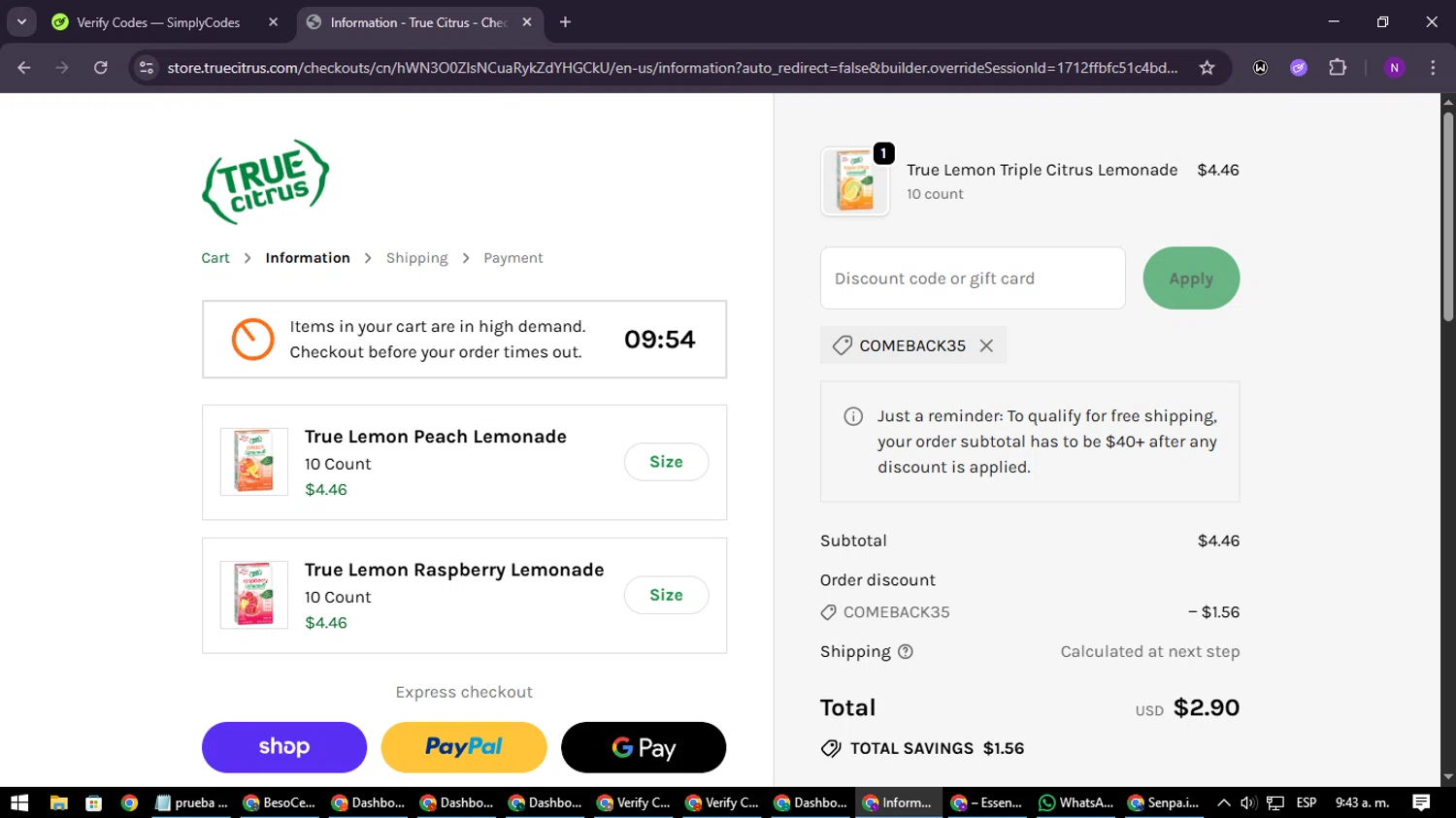The image size is (1456, 818).
Task: Click the orange countdown clock icon
Action: (x=252, y=340)
